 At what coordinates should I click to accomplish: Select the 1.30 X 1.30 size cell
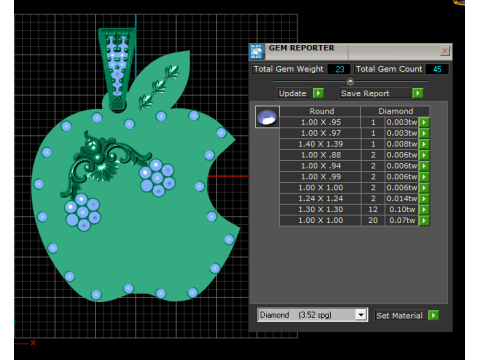(x=321, y=210)
